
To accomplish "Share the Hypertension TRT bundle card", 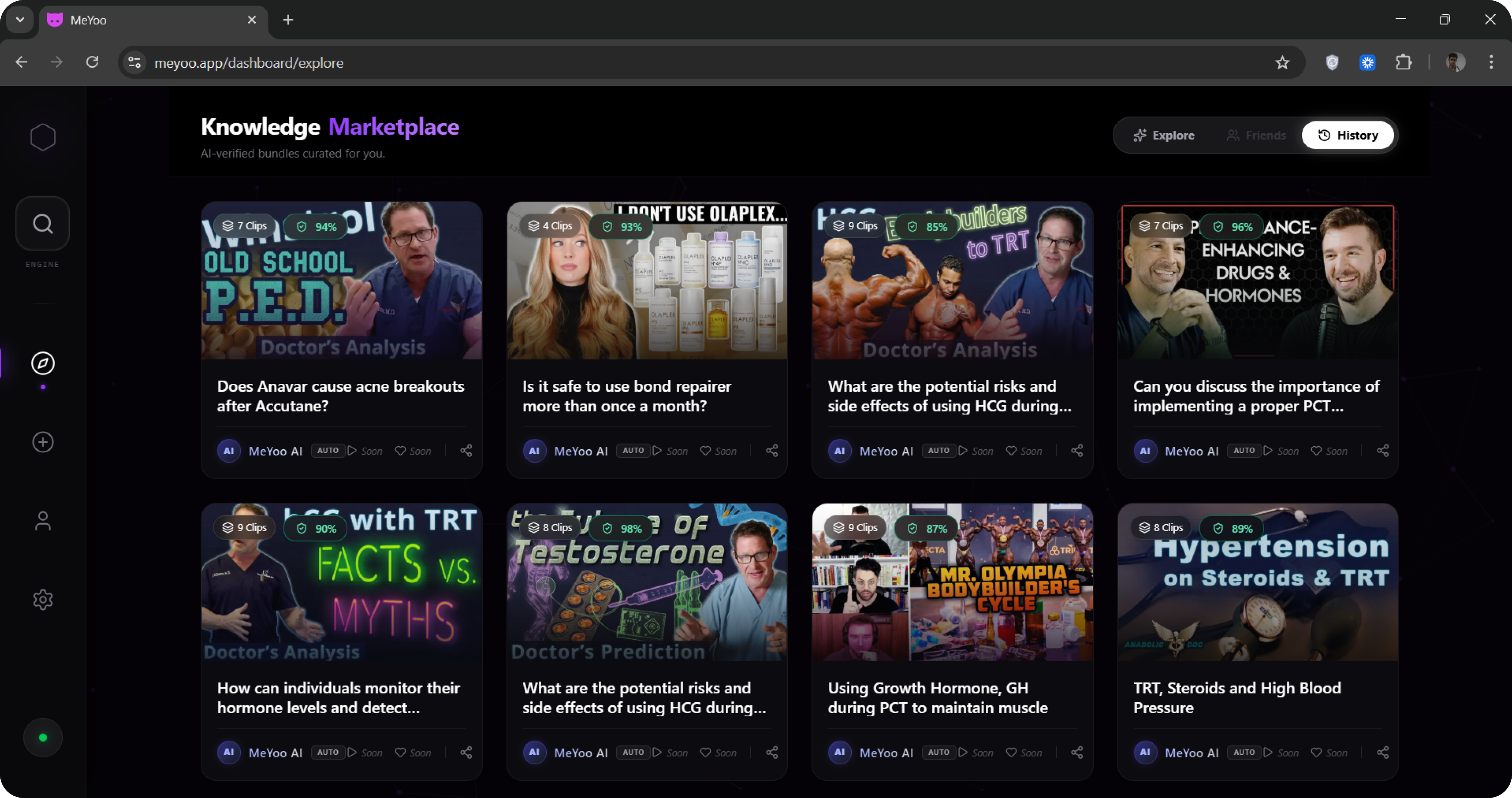I will point(1382,752).
